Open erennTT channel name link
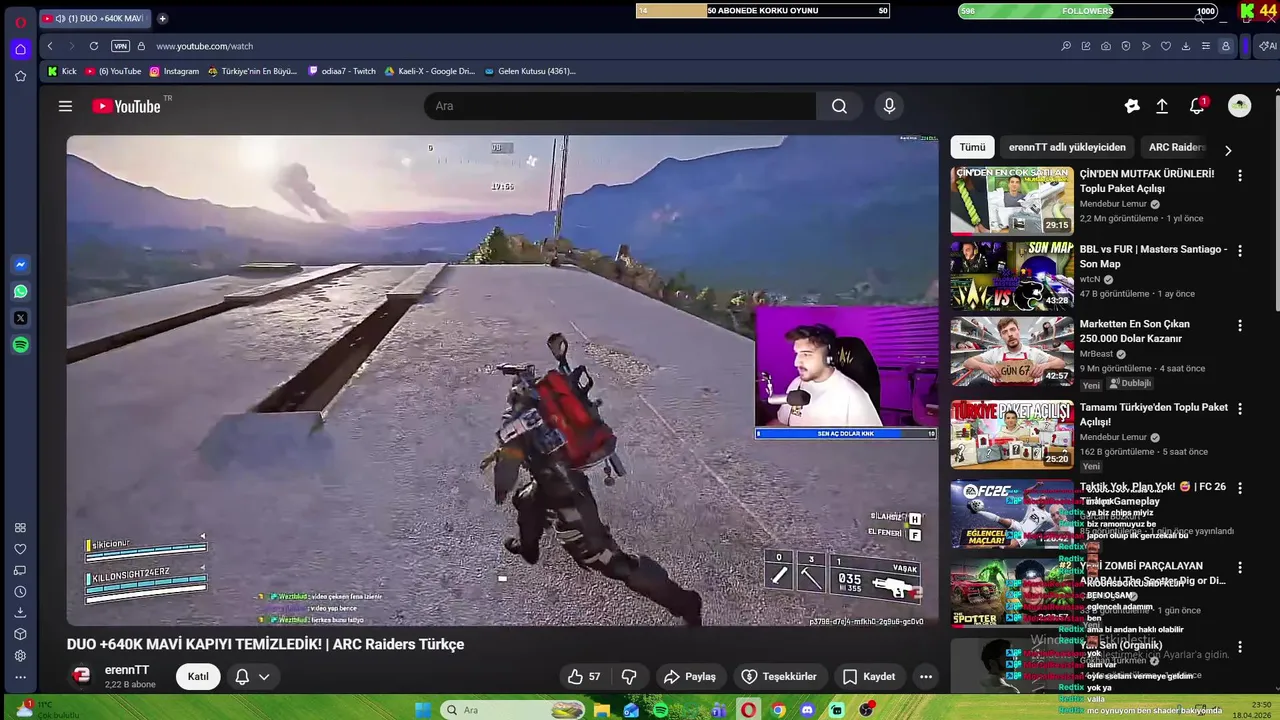 coord(127,670)
